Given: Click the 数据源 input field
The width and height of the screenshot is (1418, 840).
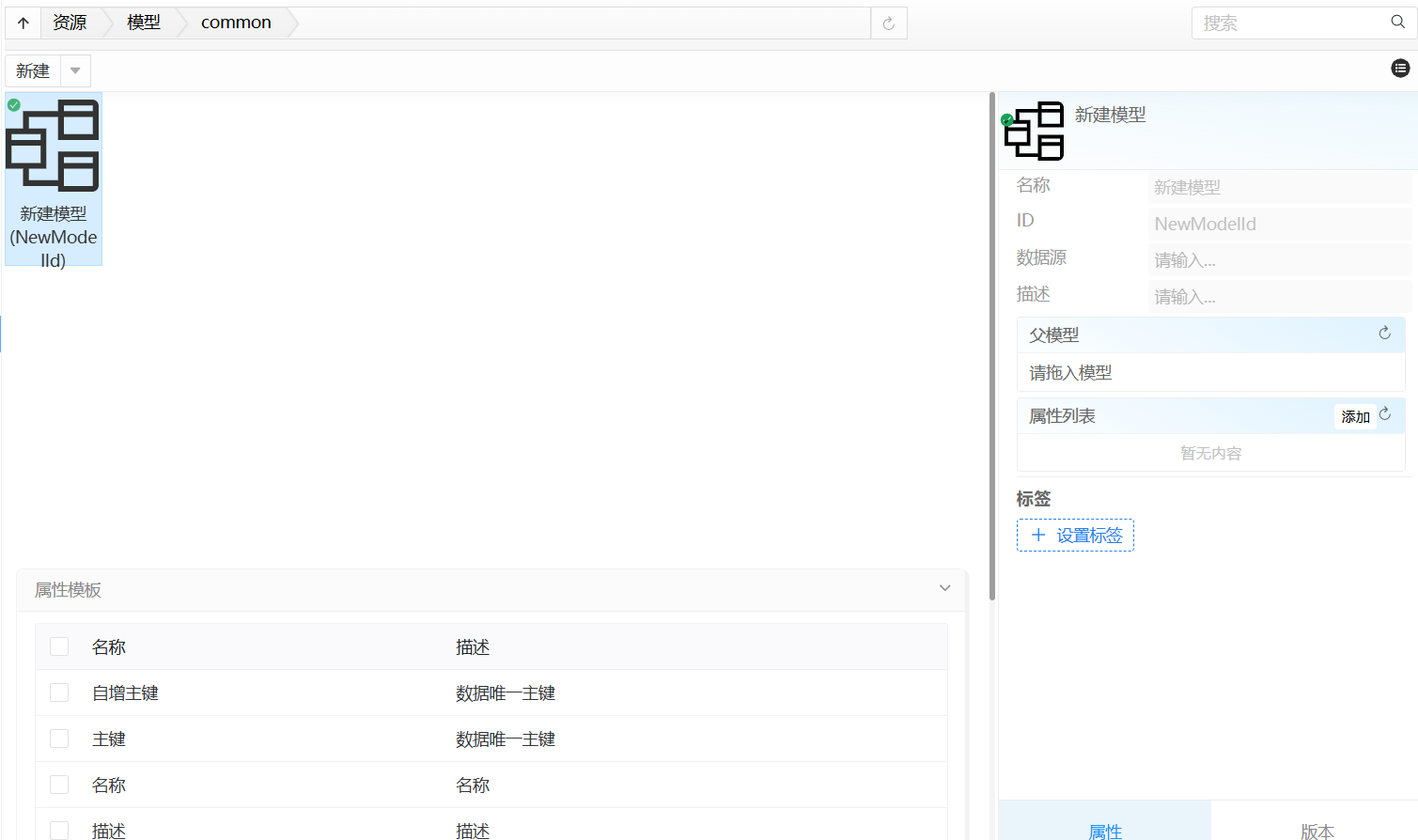Looking at the screenshot, I should coord(1280,260).
